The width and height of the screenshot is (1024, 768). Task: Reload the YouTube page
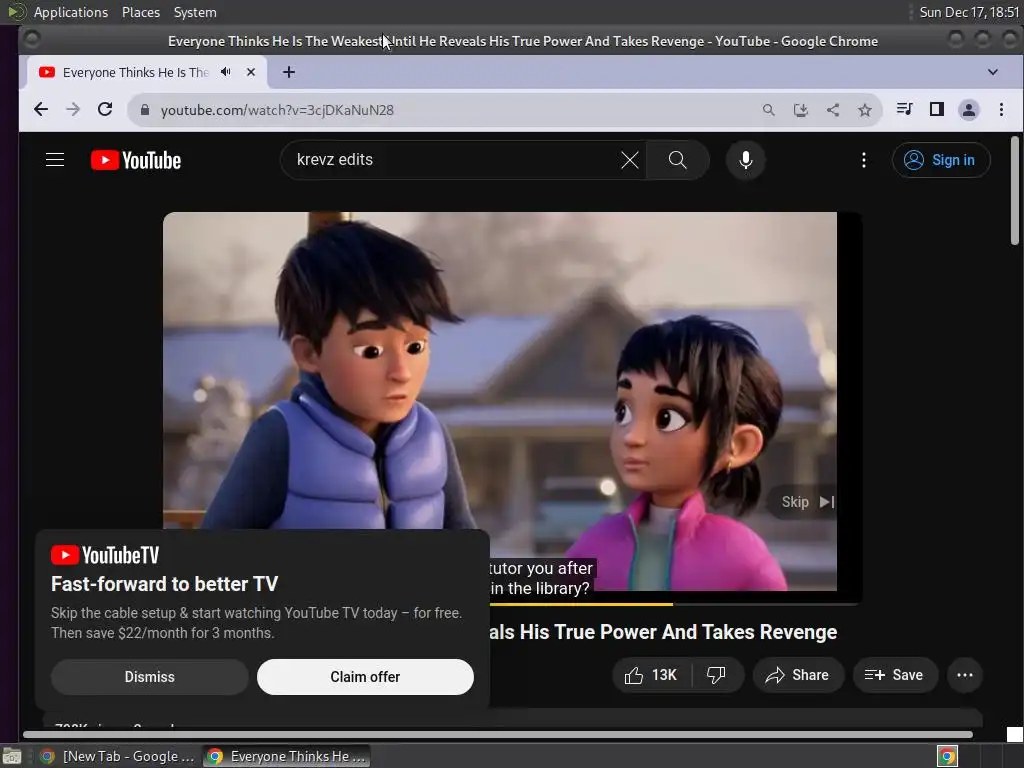pyautogui.click(x=105, y=110)
